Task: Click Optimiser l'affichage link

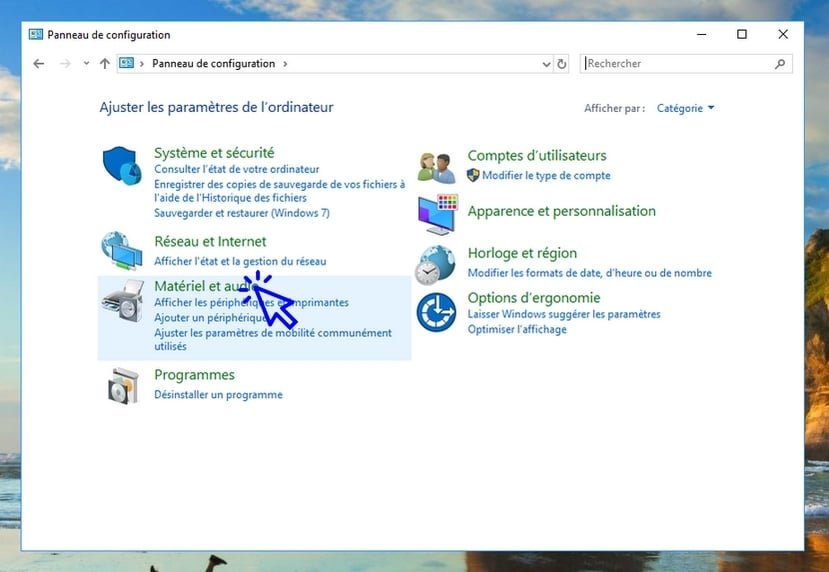Action: pos(517,329)
